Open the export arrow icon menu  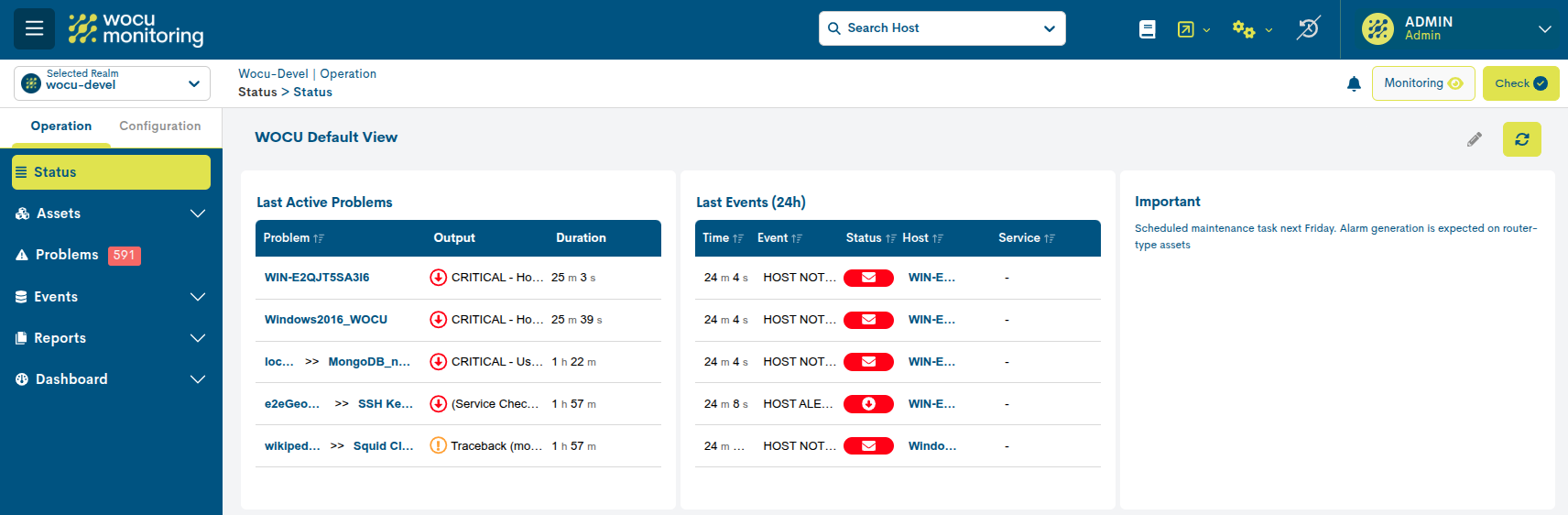click(x=1192, y=29)
